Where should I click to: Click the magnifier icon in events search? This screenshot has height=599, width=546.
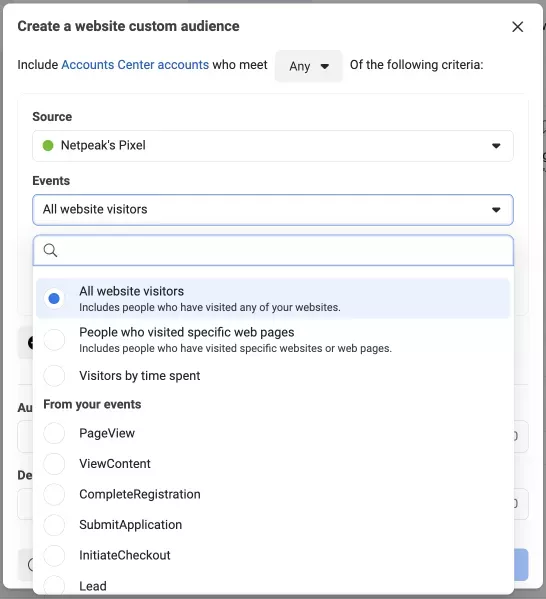coord(50,251)
